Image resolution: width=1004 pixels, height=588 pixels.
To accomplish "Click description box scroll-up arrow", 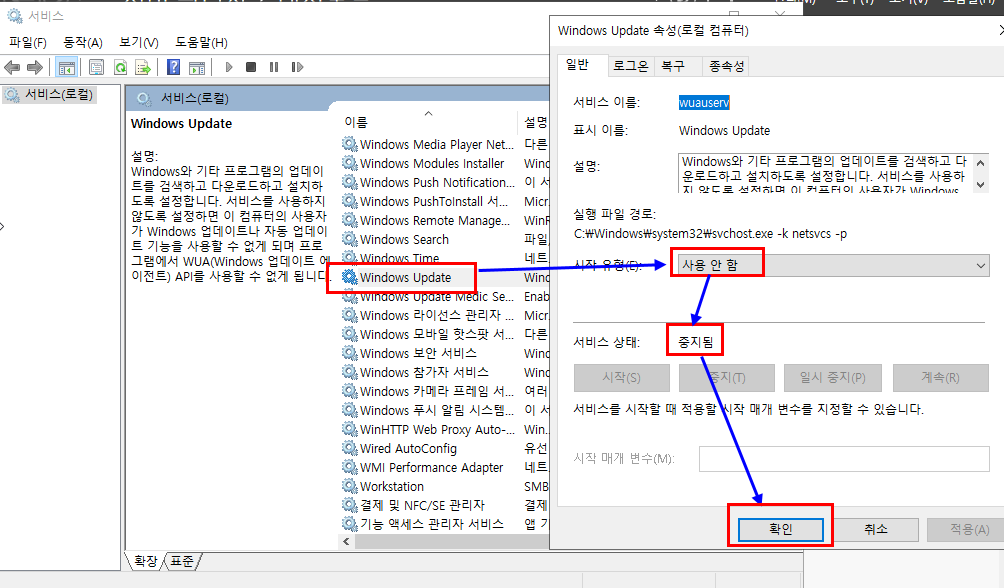I will pyautogui.click(x=980, y=163).
